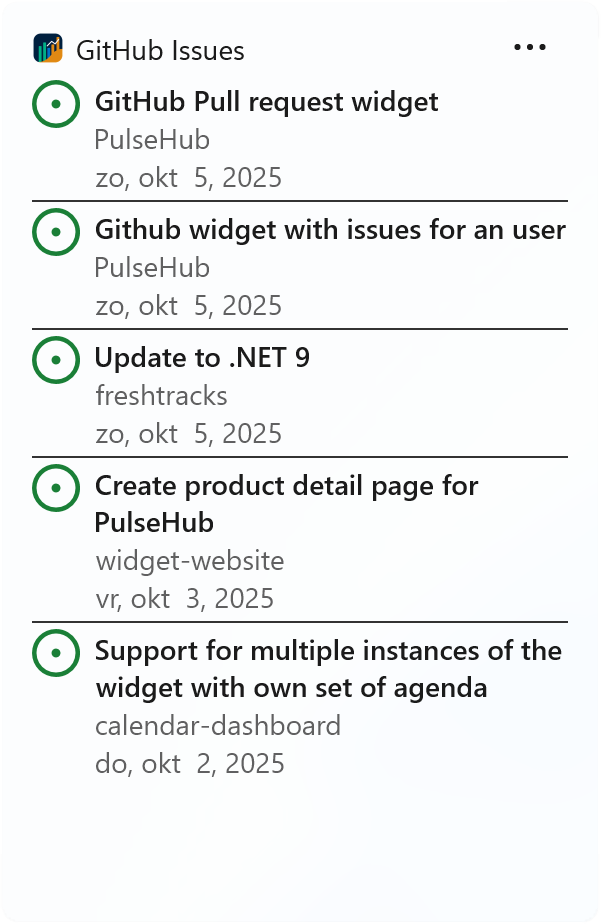Click the issue state icon next to Update to .NET 9
The height and width of the screenshot is (924, 601).
[57, 360]
